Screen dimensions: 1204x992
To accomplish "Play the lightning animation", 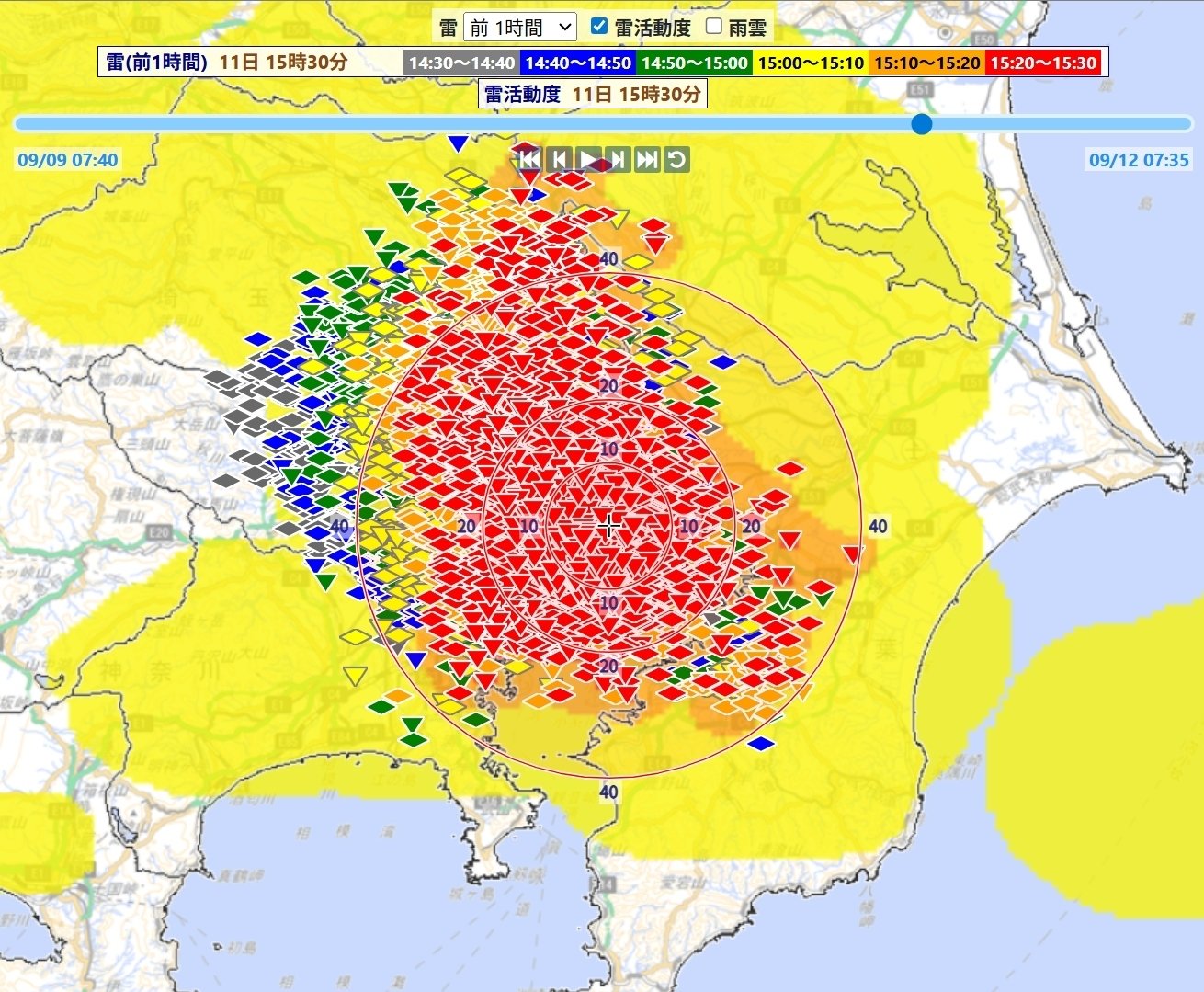I will pos(588,159).
